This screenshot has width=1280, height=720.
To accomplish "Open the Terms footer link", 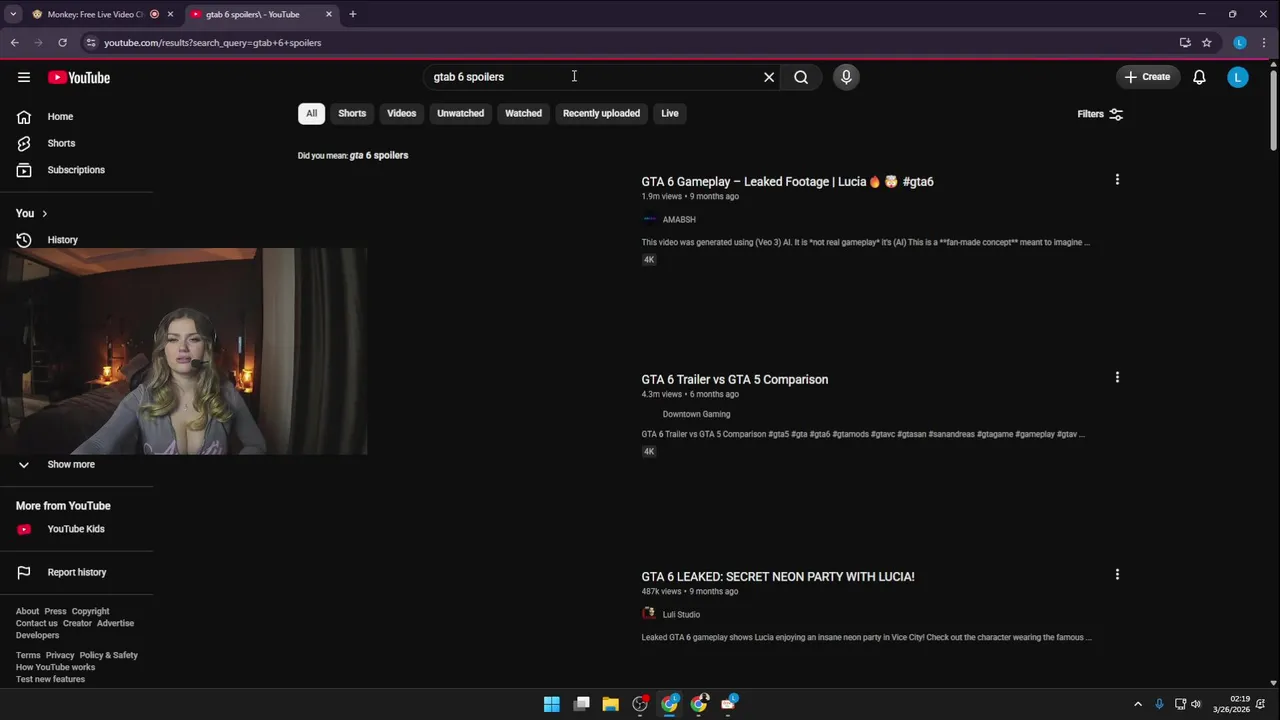I will [27, 655].
